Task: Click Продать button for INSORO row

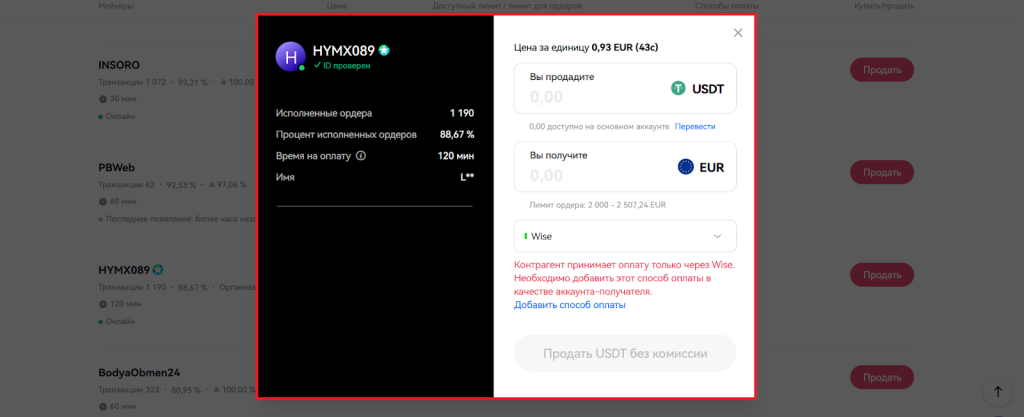Action: (881, 70)
